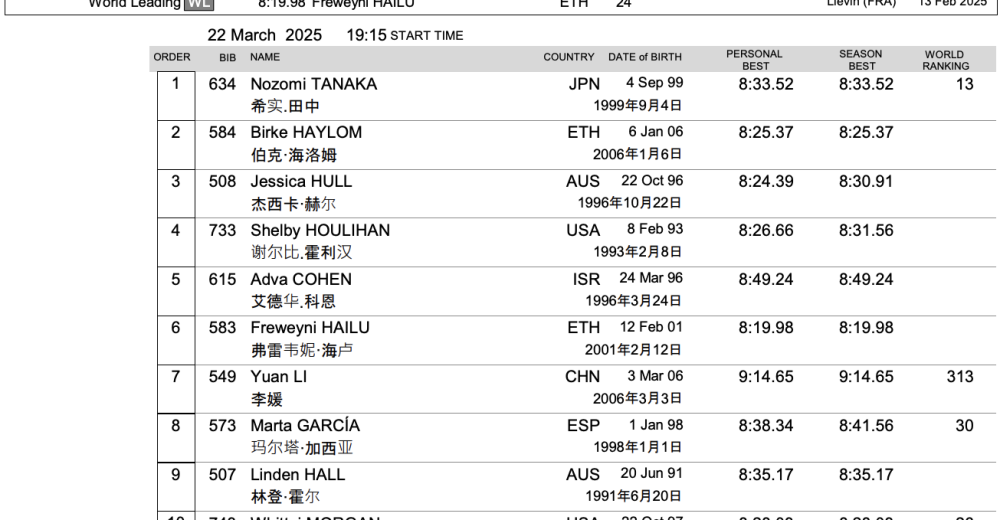Click the DATE of BIRTH column header
Image resolution: width=1000 pixels, height=520 pixels.
(x=646, y=57)
